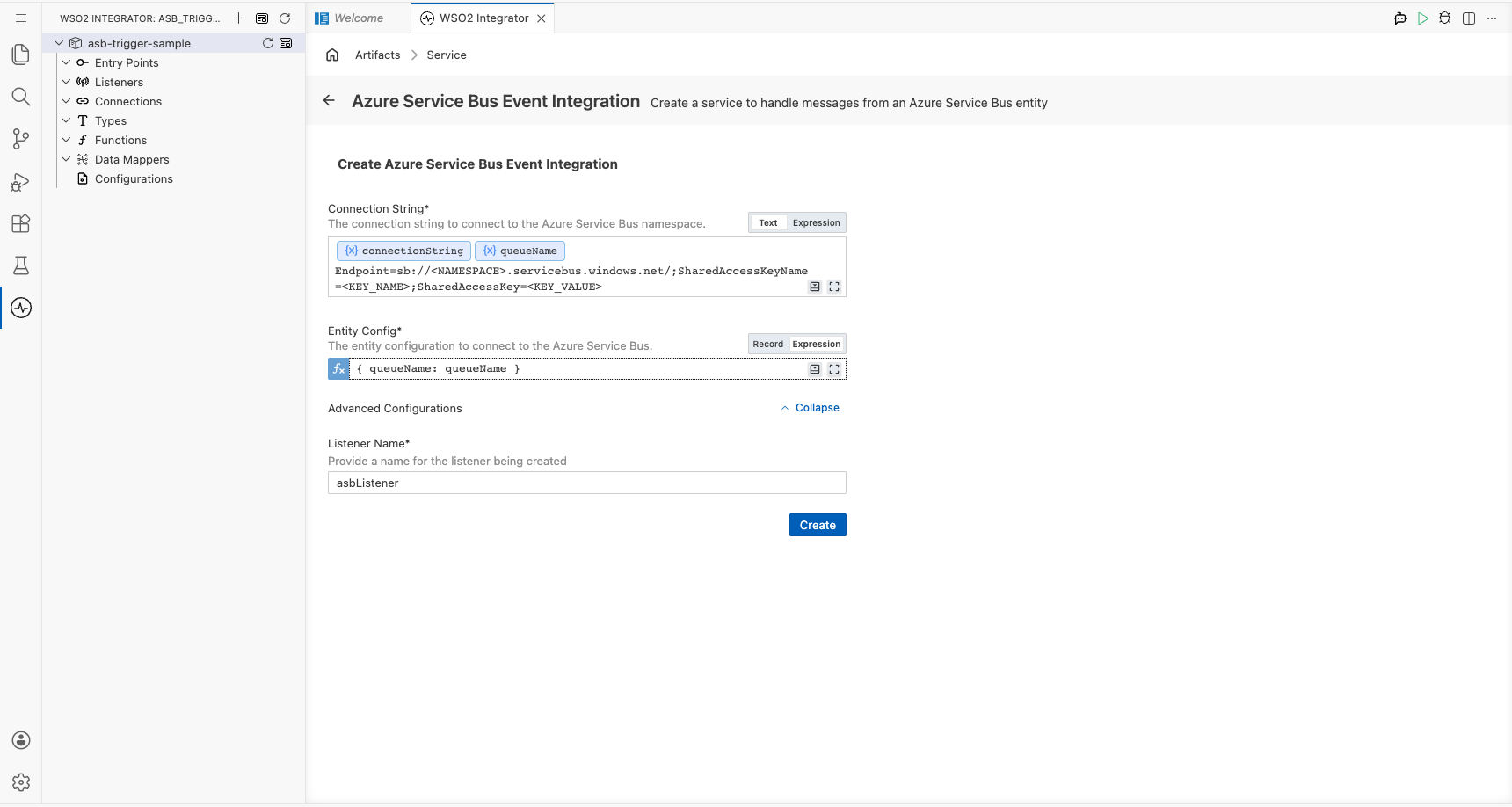Switch Connection String to Text mode

point(768,222)
